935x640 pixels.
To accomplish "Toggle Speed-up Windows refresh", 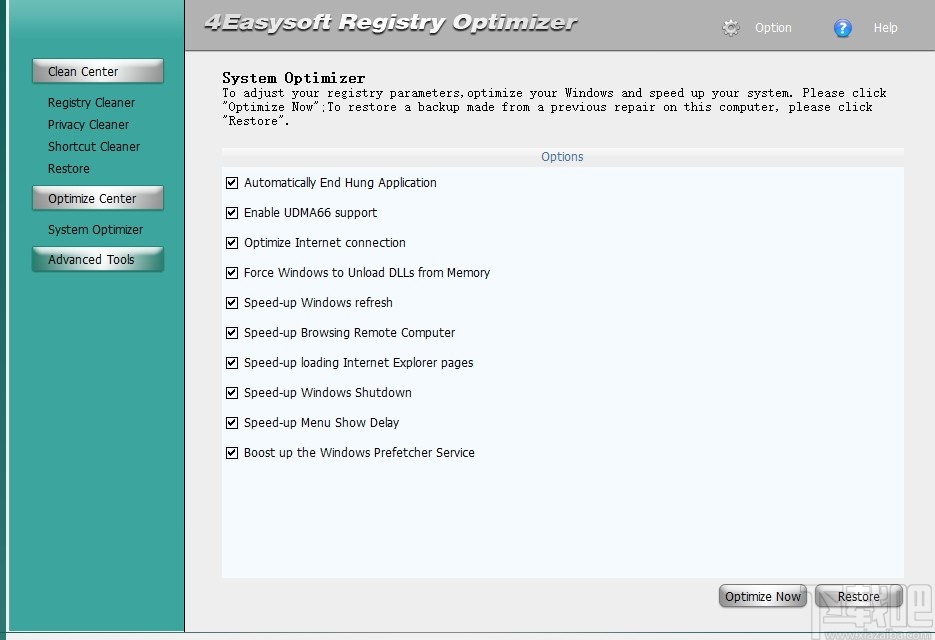I will pos(231,302).
